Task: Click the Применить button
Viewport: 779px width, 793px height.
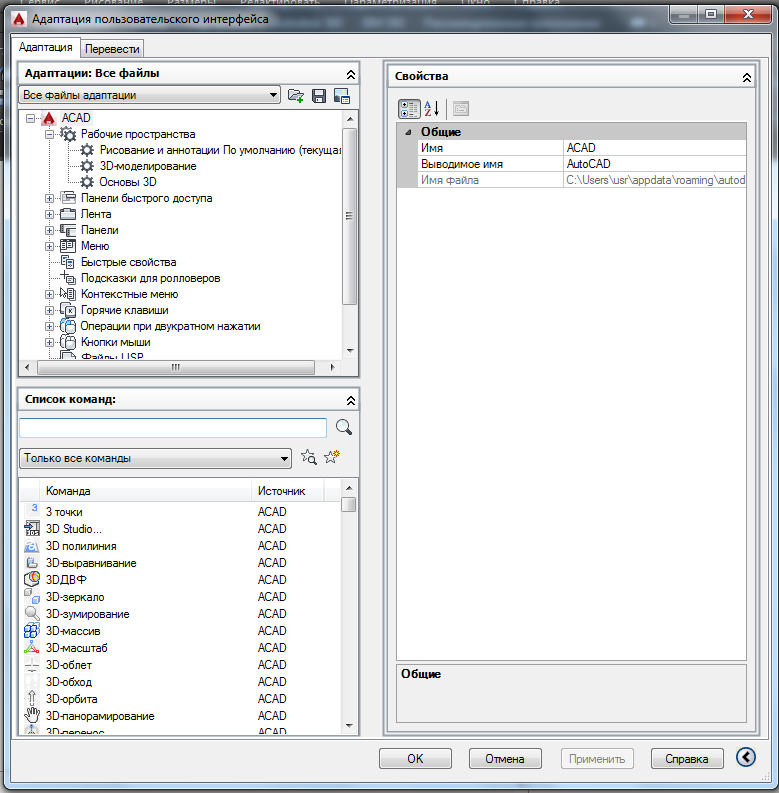Action: 597,759
